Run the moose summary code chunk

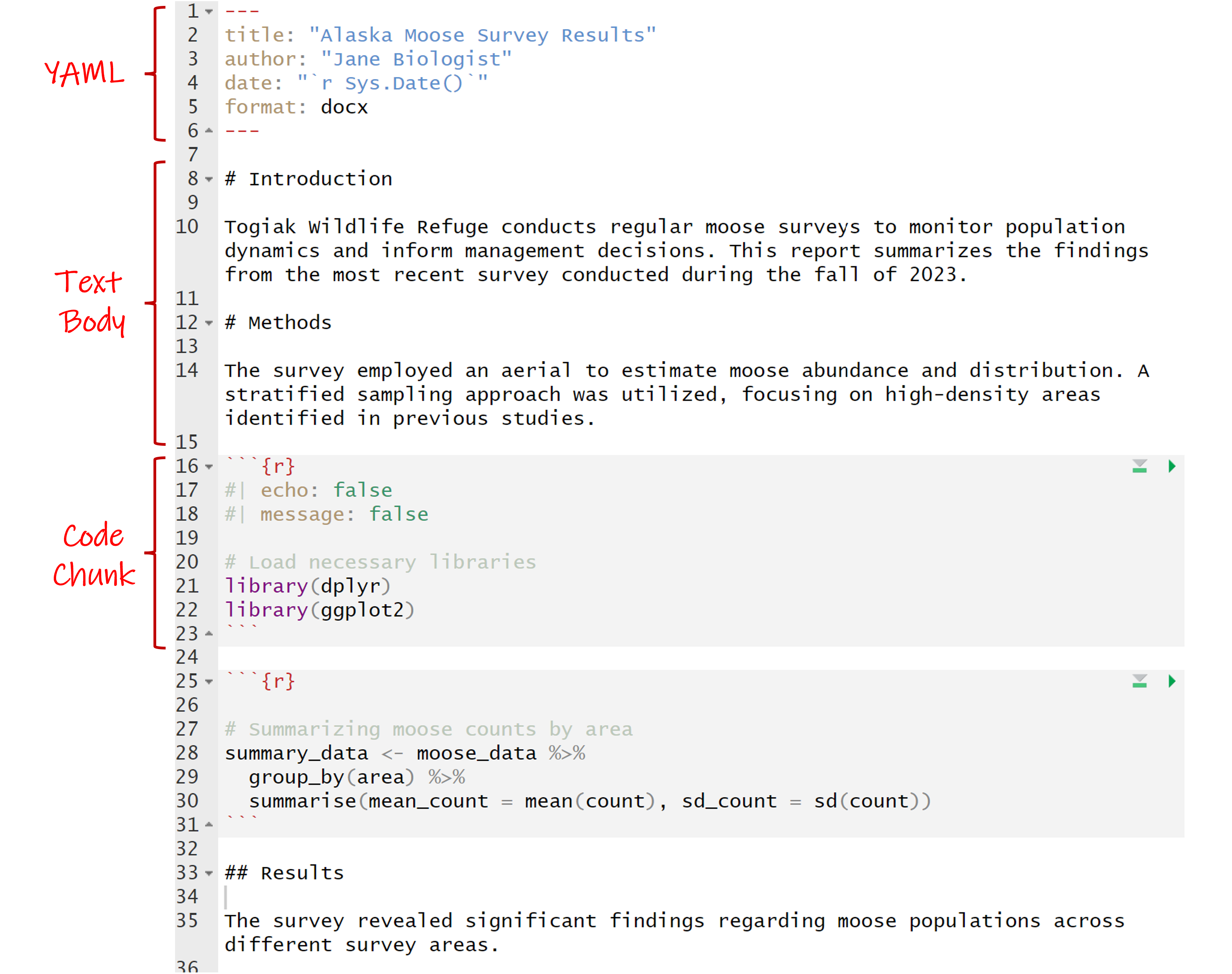tap(1172, 681)
